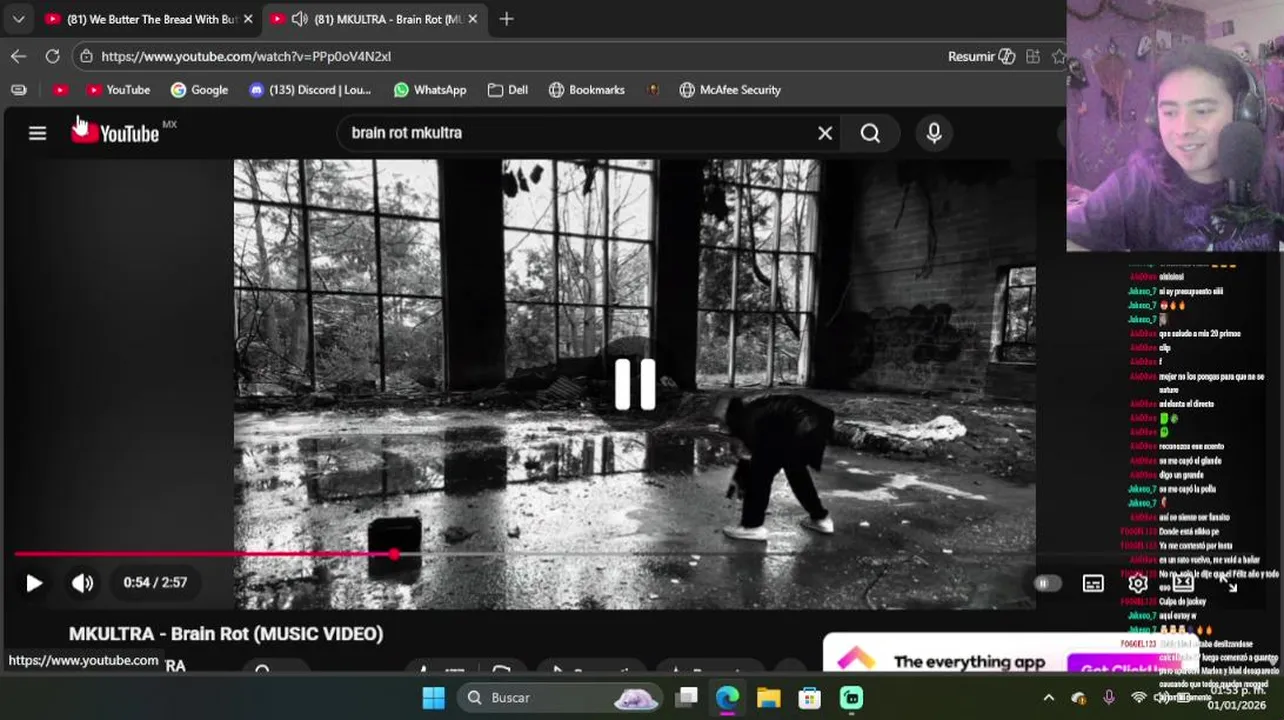Open the YouTube labeled favorite
1284x720 pixels.
118,90
